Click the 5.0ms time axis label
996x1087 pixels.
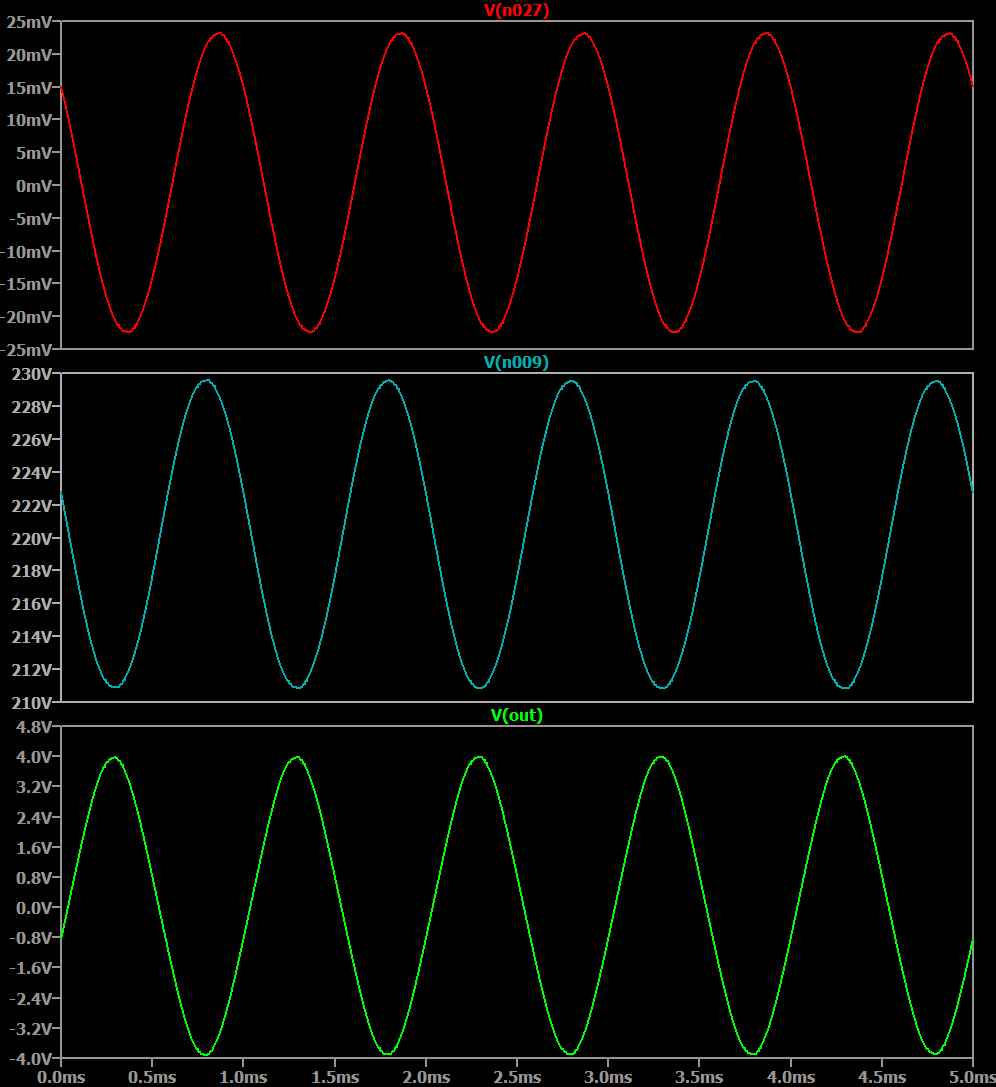pos(970,1078)
